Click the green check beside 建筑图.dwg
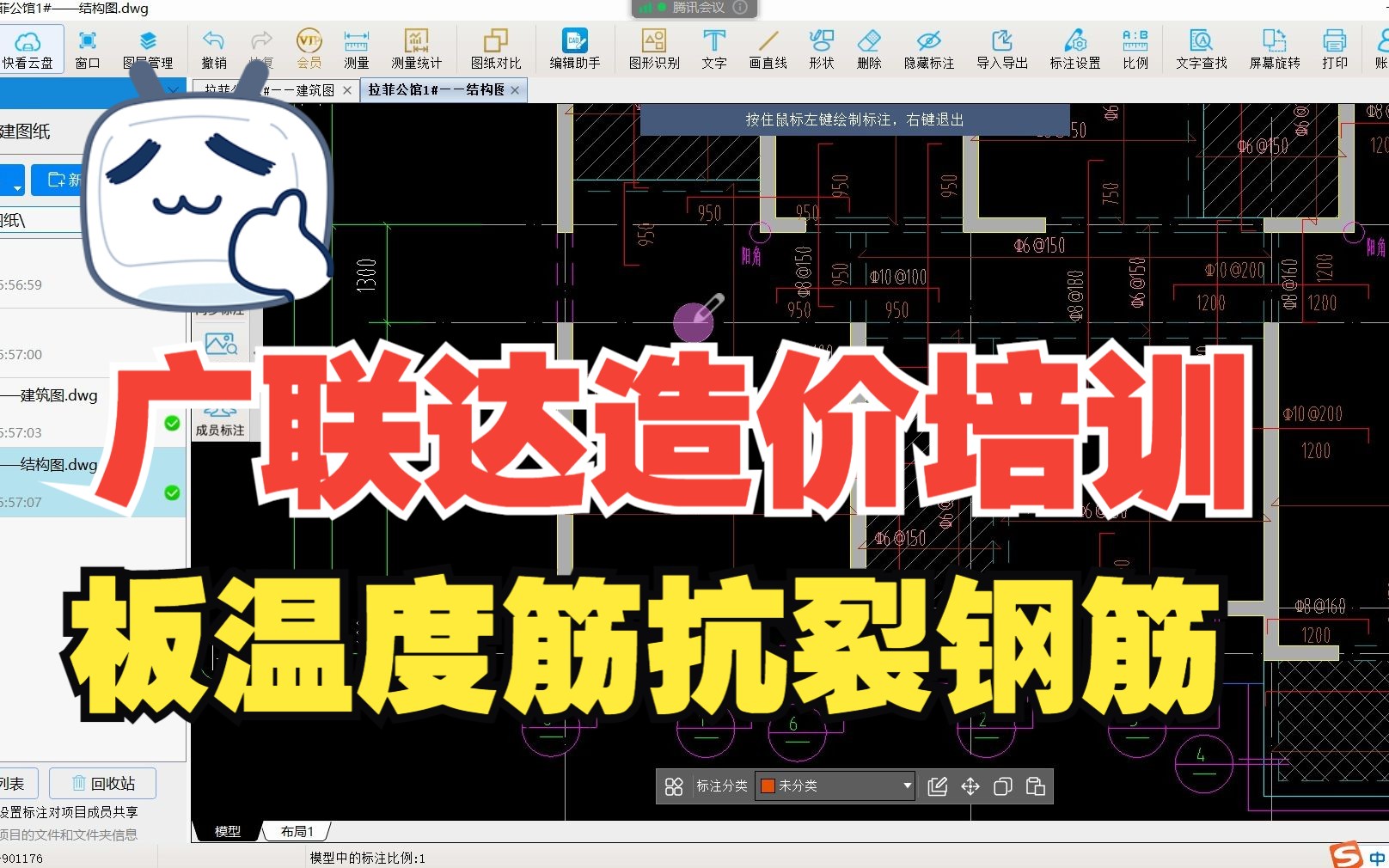 coord(172,423)
